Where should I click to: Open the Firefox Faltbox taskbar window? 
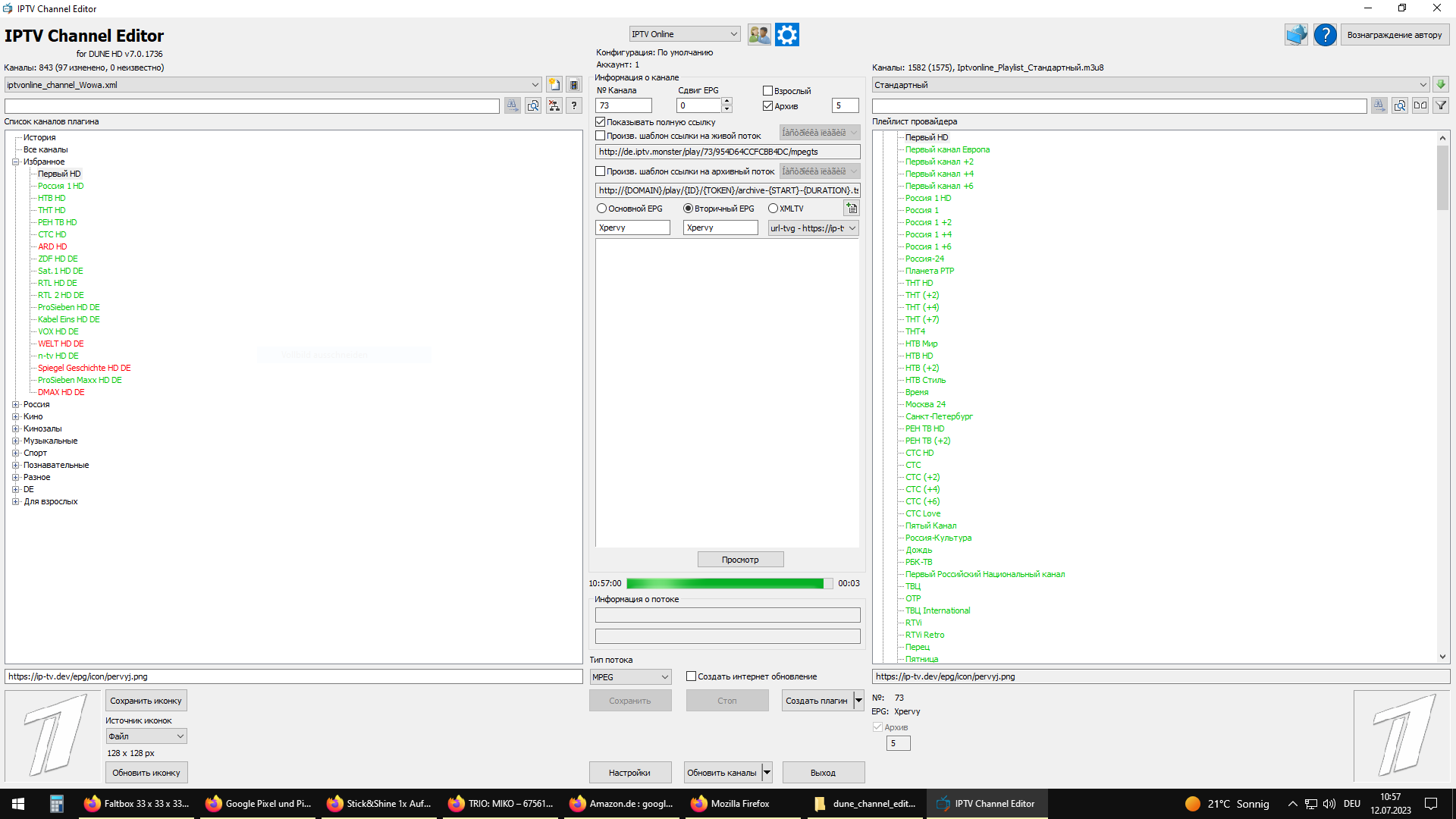pyautogui.click(x=137, y=804)
